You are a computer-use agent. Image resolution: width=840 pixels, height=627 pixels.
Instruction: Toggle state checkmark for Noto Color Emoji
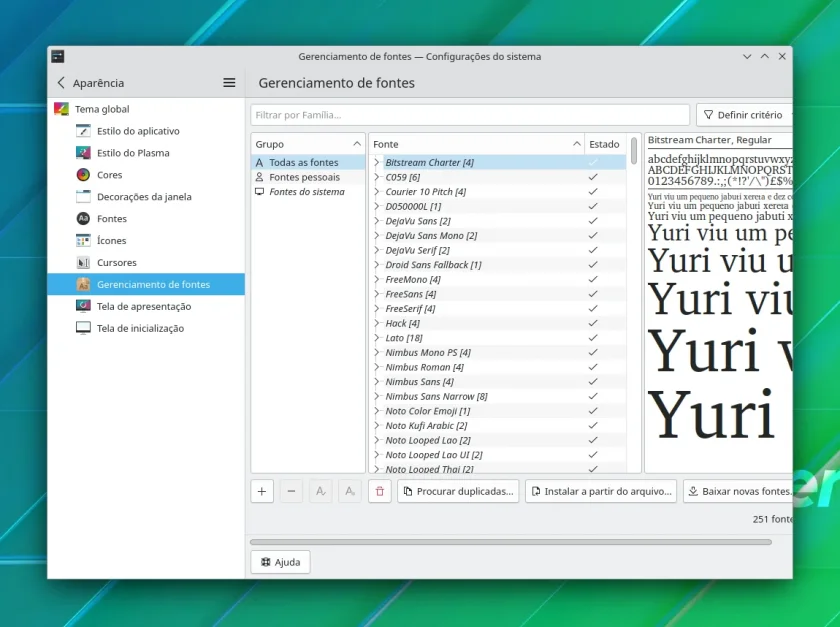593,411
